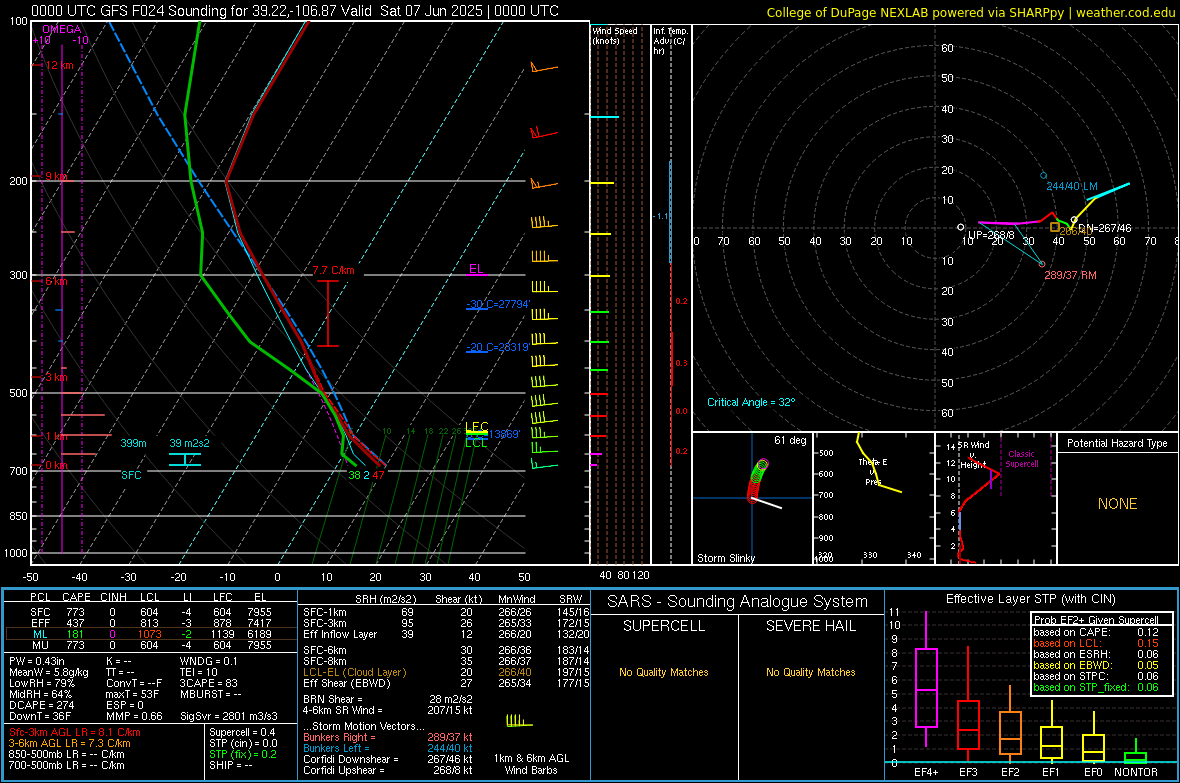Click the DN=267/46 Corfidi label
The image size is (1180, 783).
(x=1105, y=228)
